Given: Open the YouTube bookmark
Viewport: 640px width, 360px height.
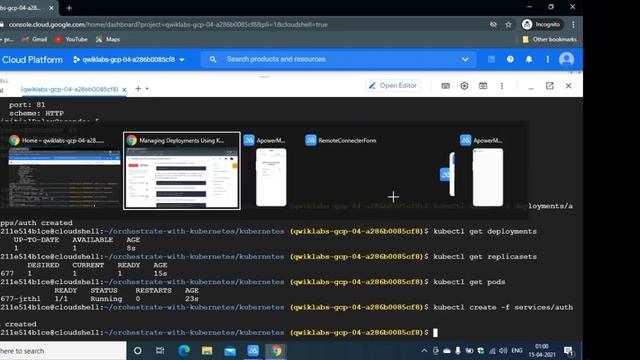Looking at the screenshot, I should [71, 39].
